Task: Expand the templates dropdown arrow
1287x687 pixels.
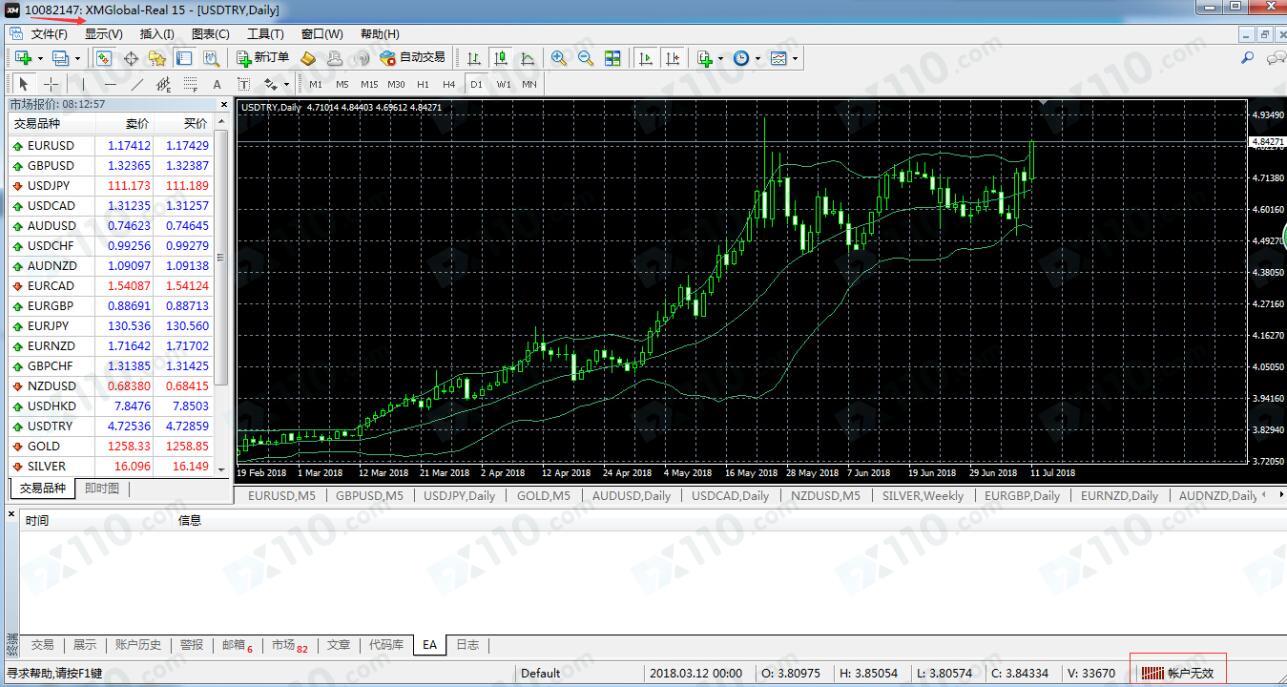Action: [795, 59]
